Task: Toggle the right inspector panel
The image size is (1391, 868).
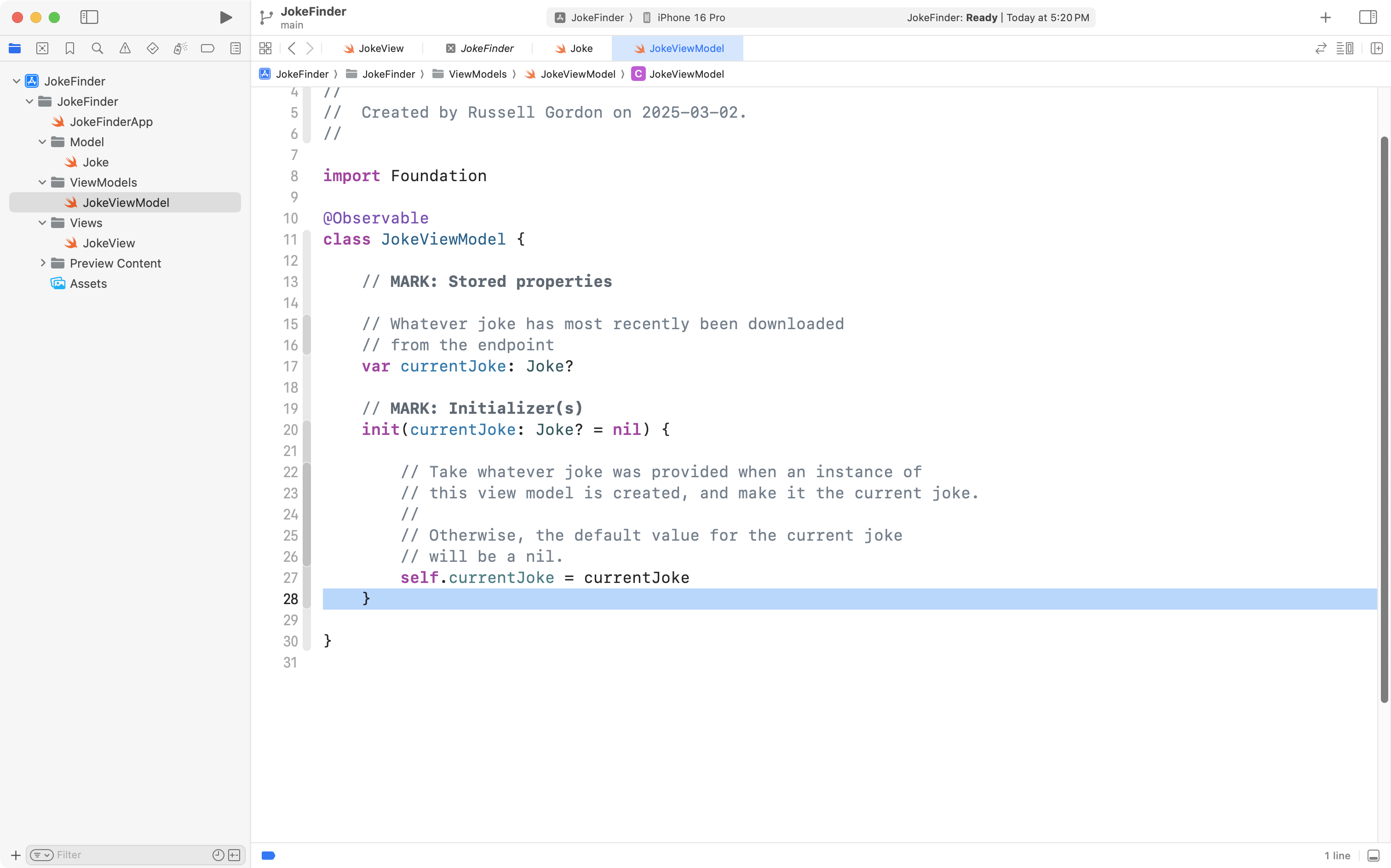Action: click(x=1368, y=17)
